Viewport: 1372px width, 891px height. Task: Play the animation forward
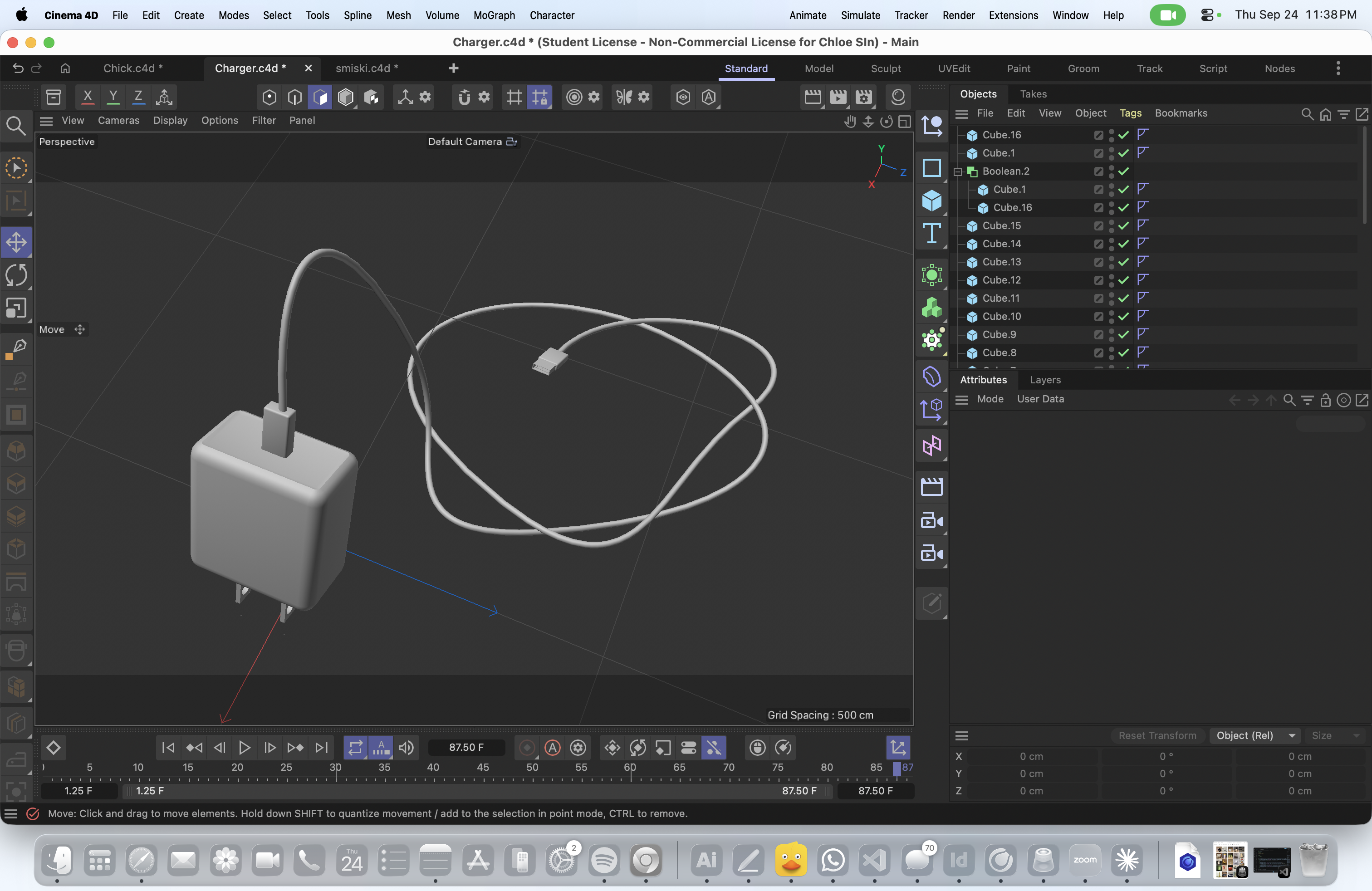[245, 748]
